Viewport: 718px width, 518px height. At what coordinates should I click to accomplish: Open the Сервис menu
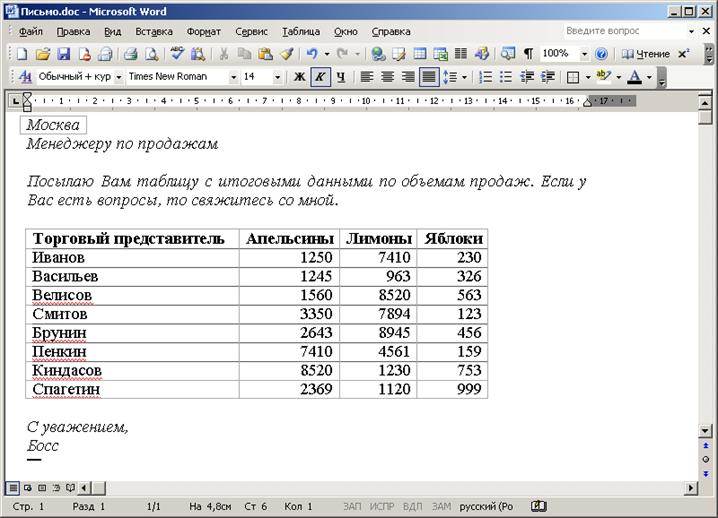click(x=251, y=32)
